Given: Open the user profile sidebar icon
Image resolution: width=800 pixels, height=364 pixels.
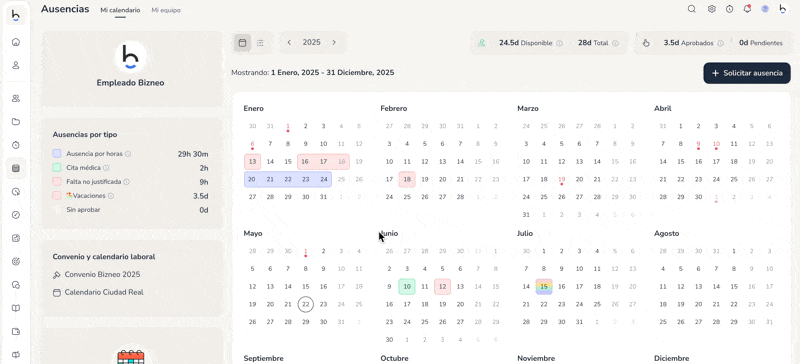Looking at the screenshot, I should click(x=16, y=65).
